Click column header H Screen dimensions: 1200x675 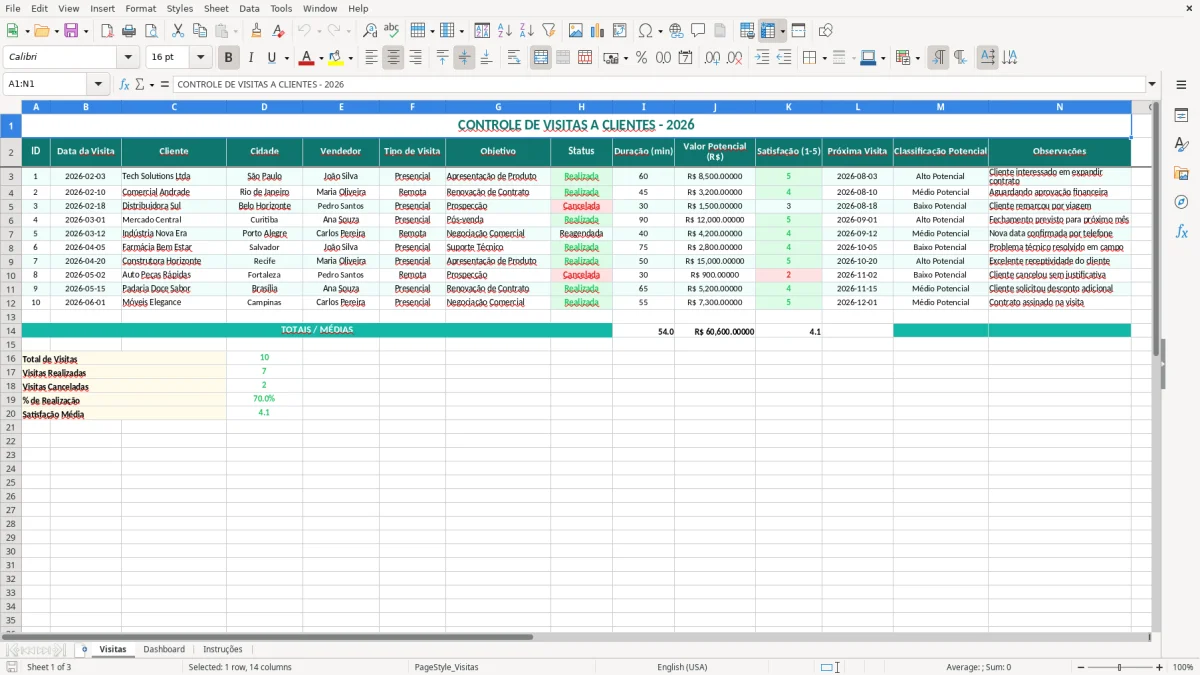(x=581, y=107)
